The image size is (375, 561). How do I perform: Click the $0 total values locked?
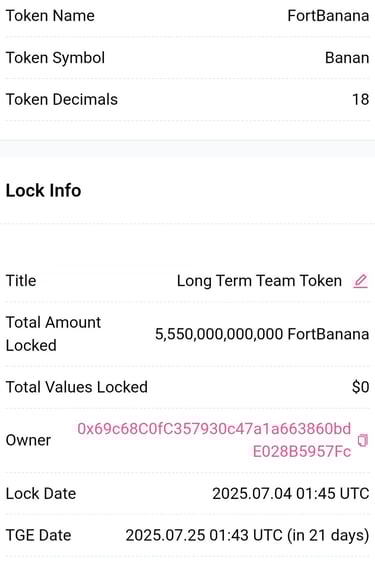tap(360, 387)
